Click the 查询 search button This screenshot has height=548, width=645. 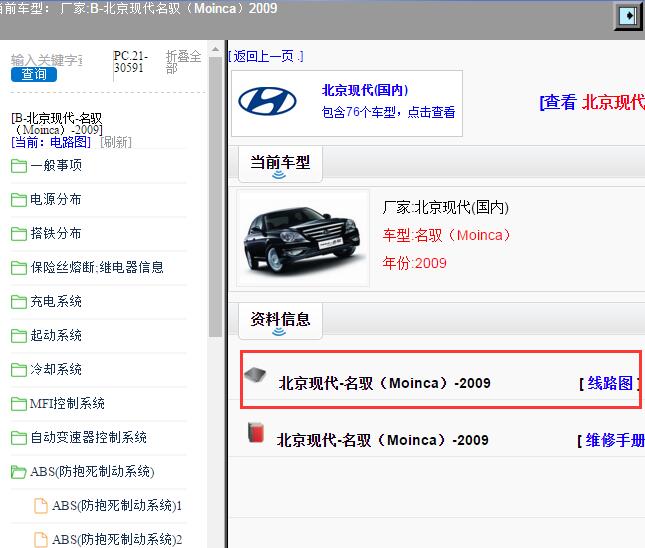(34, 74)
